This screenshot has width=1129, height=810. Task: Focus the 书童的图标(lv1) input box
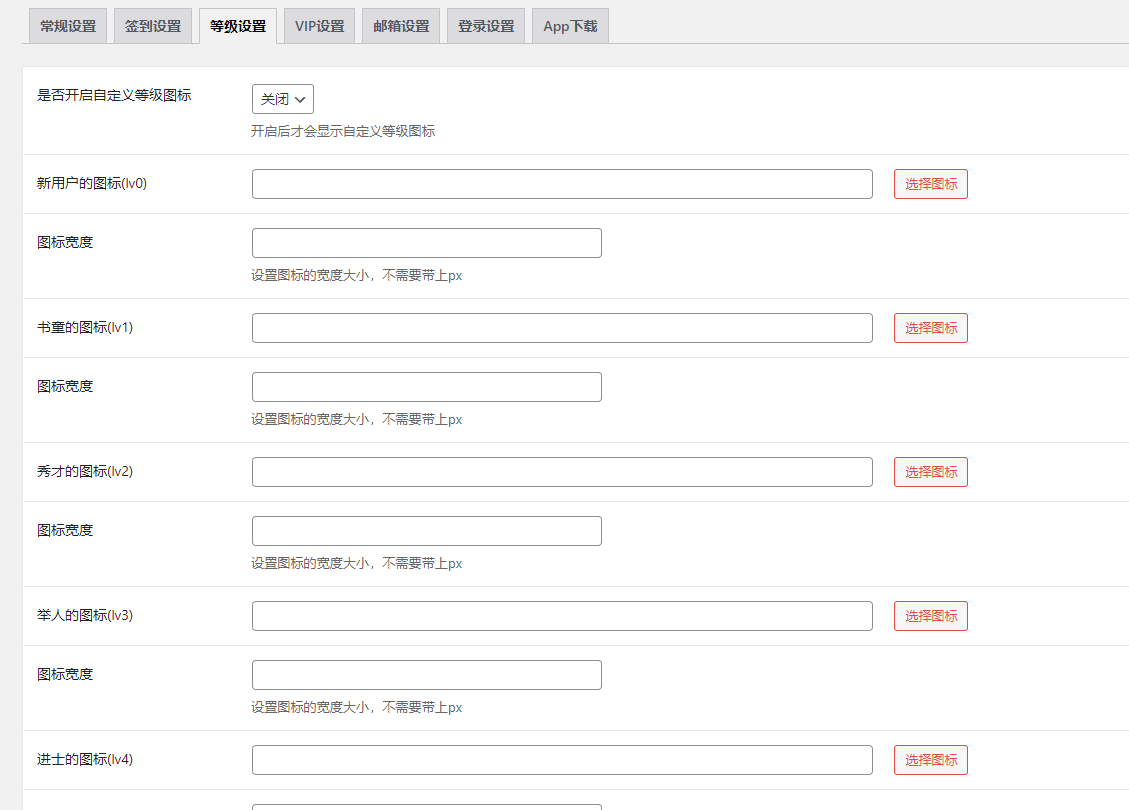click(562, 328)
